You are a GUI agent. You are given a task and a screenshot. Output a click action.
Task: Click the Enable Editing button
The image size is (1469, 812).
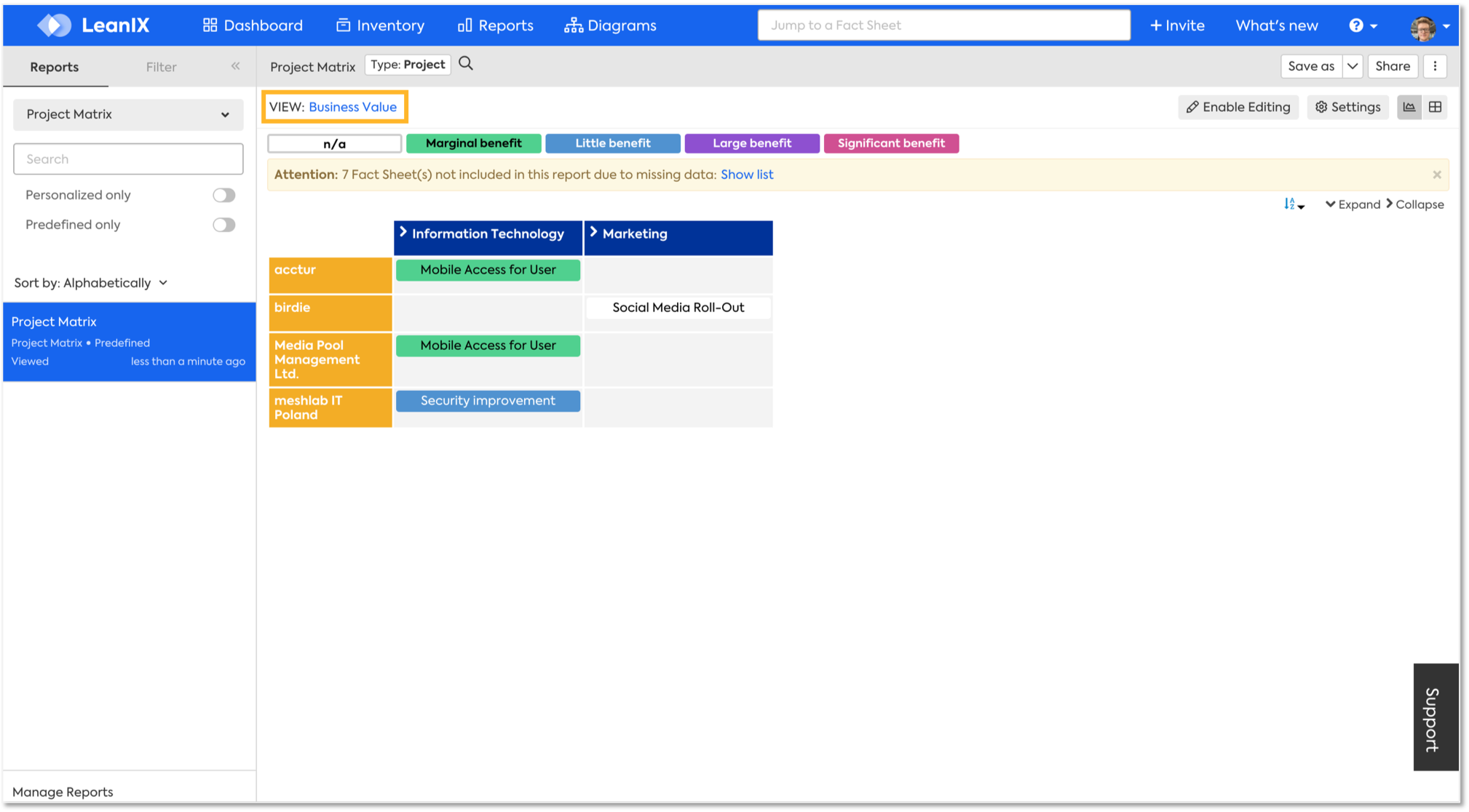1238,107
